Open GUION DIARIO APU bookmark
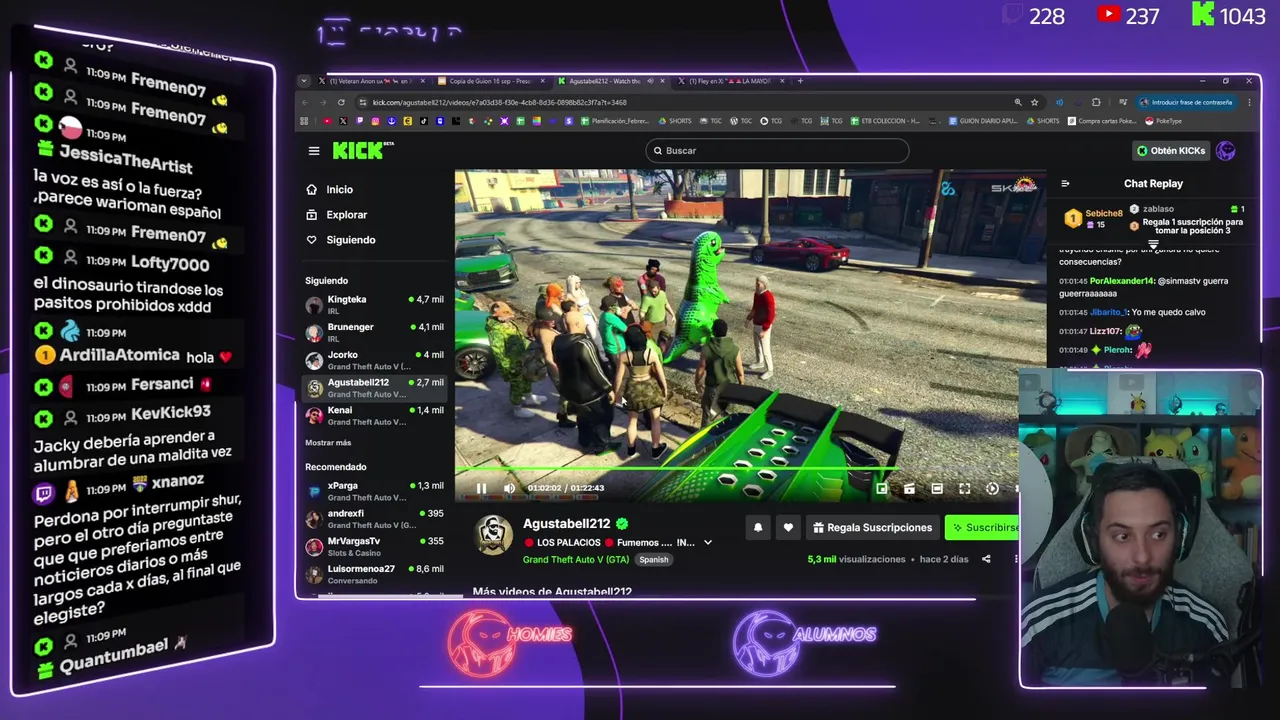The height and width of the screenshot is (720, 1280). tap(983, 121)
